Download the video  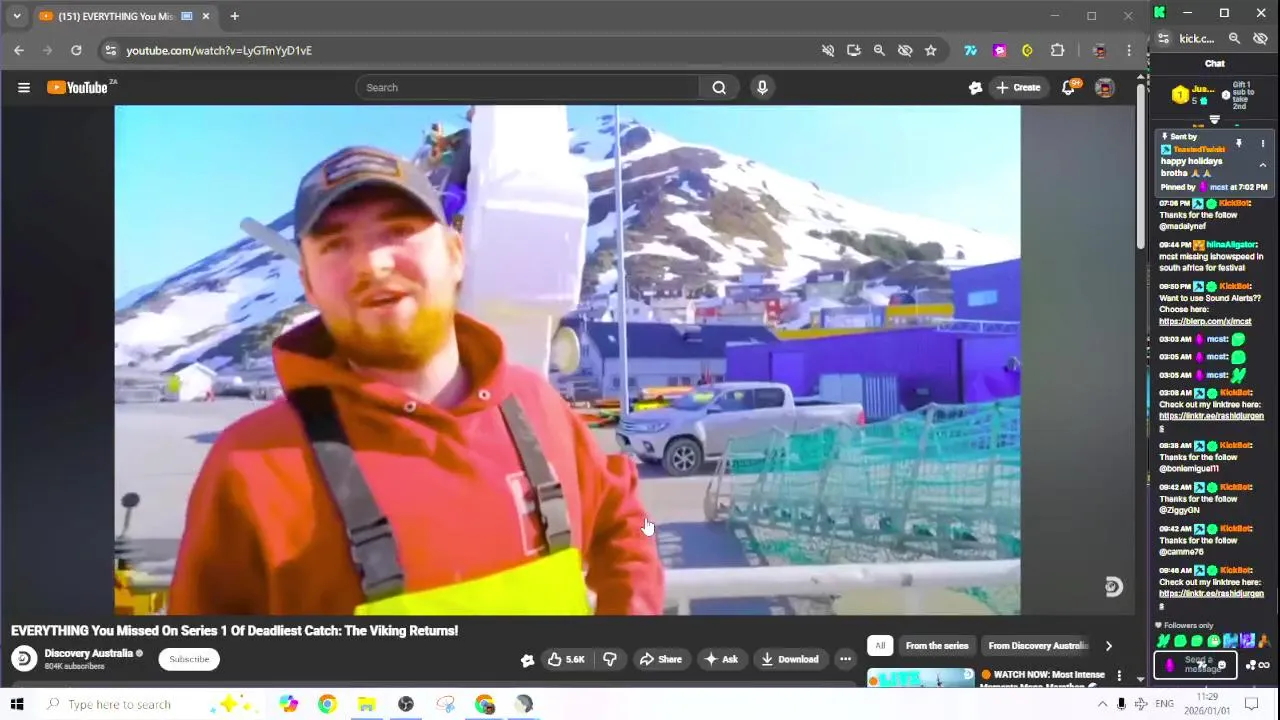point(789,659)
